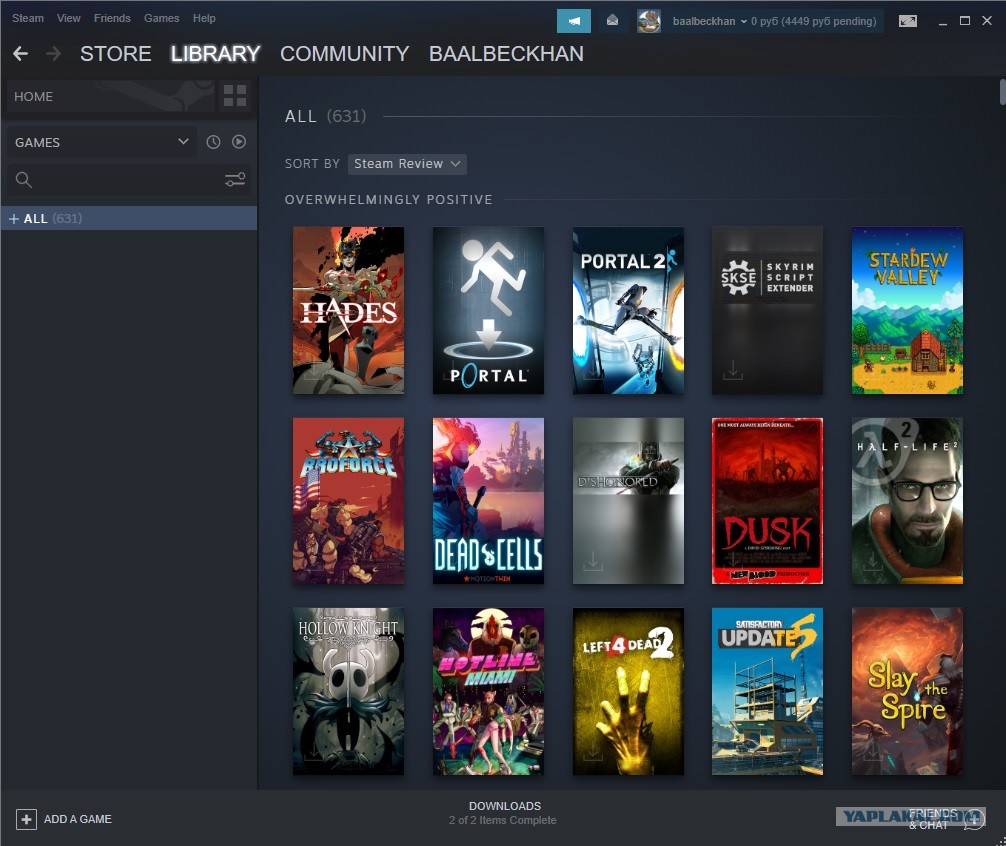Open the Sort By Steam Review dropdown
Viewport: 1006px width, 846px height.
tap(407, 164)
